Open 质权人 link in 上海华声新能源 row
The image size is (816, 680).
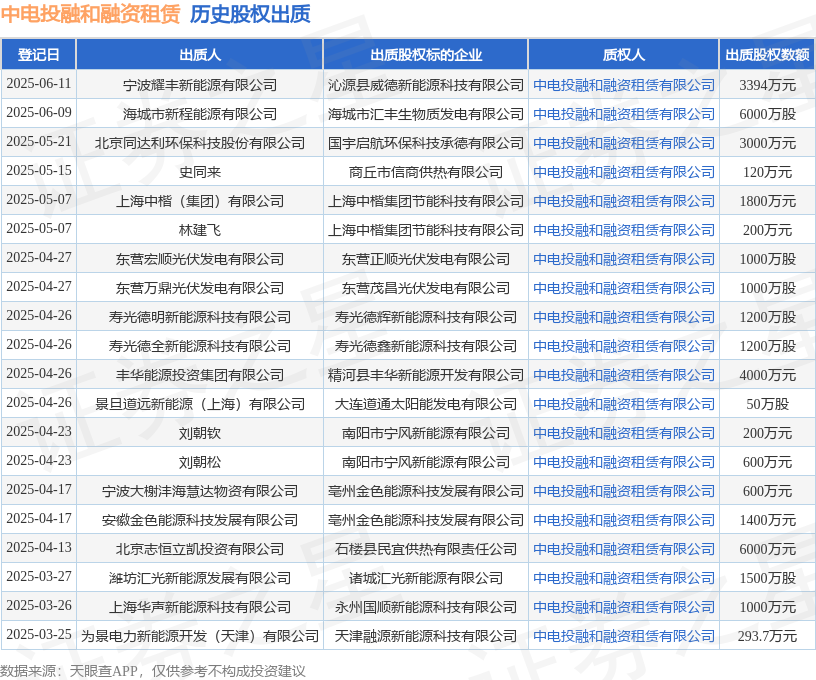pyautogui.click(x=623, y=607)
